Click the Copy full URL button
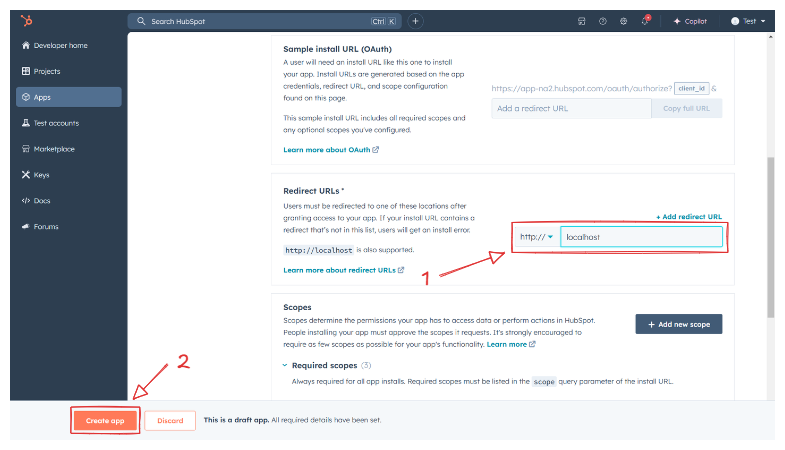785x450 pixels. point(686,109)
